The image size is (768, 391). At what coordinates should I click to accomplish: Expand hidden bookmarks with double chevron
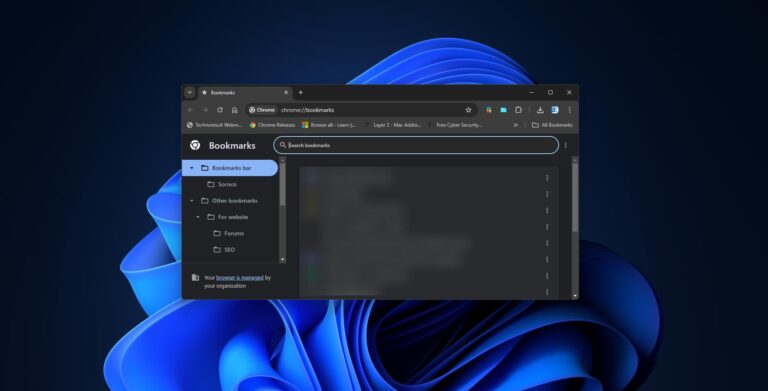(515, 125)
